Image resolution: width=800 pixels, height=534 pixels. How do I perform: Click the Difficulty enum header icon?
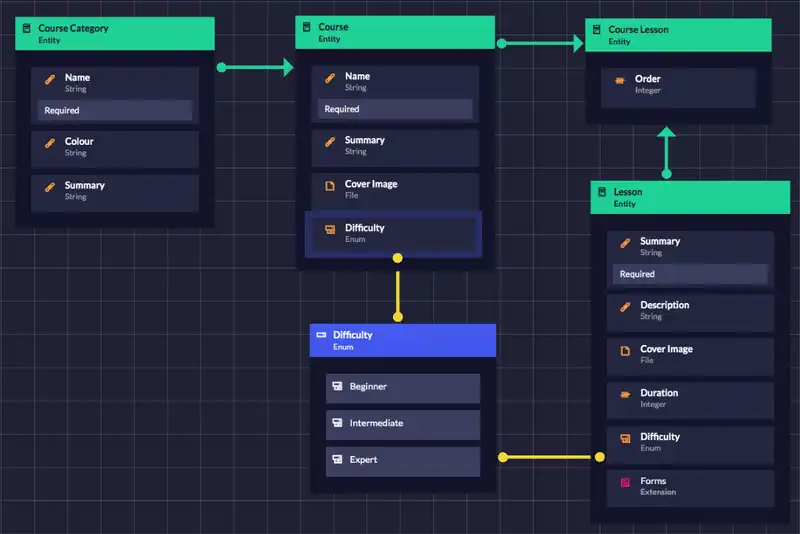coord(321,336)
